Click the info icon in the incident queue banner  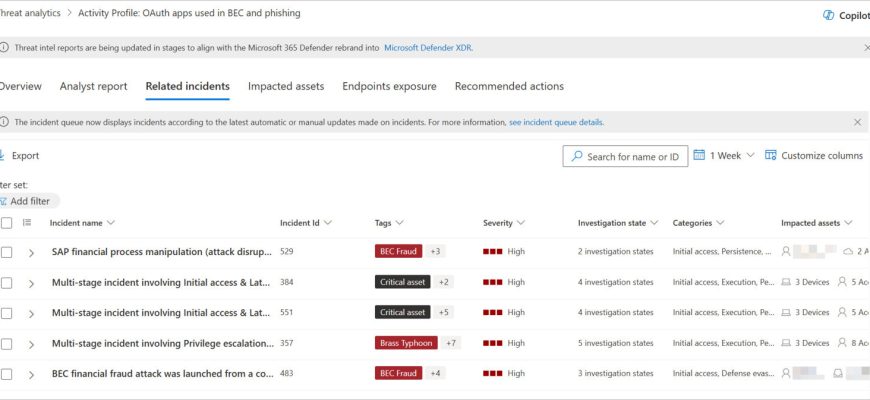[x=4, y=122]
